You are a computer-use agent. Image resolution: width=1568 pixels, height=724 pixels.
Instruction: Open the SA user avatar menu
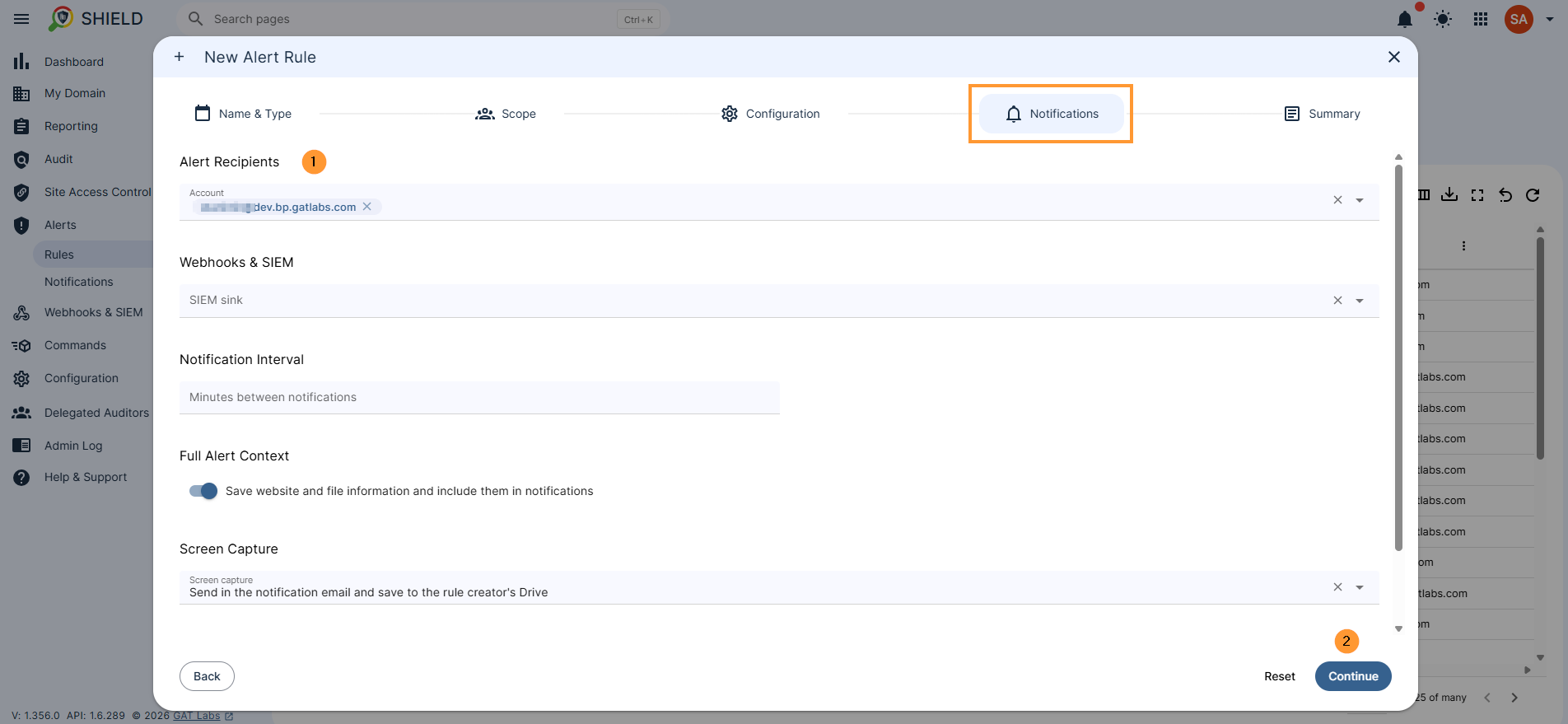(x=1519, y=19)
